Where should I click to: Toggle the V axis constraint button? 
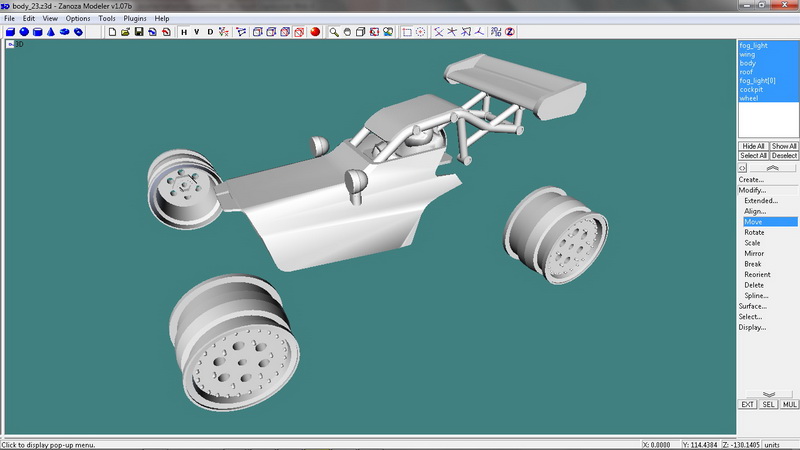click(197, 32)
